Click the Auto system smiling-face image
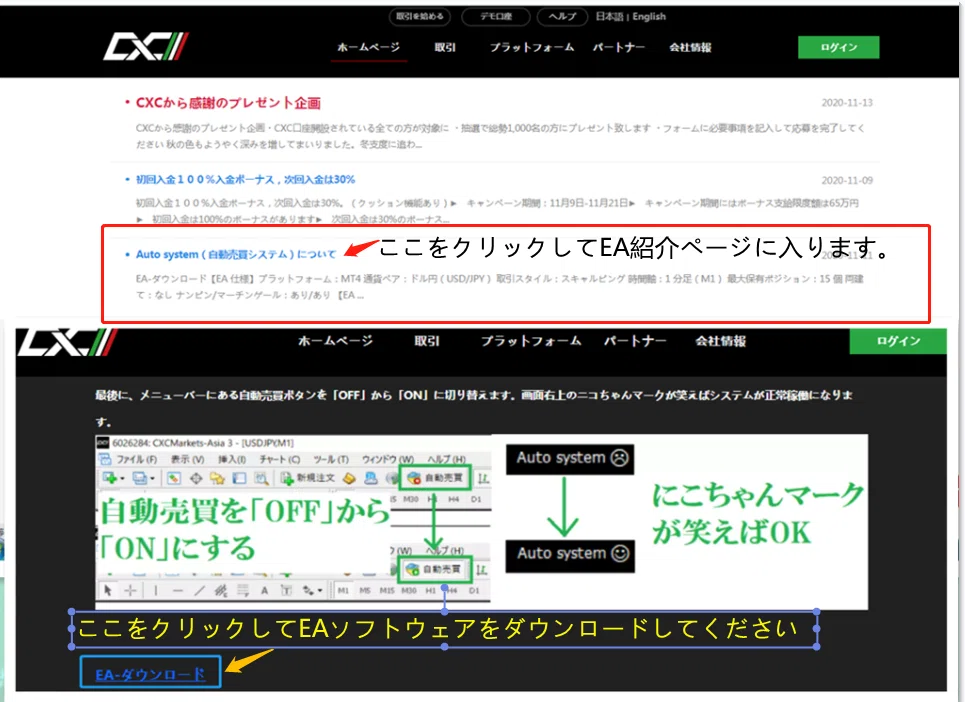 coord(570,556)
